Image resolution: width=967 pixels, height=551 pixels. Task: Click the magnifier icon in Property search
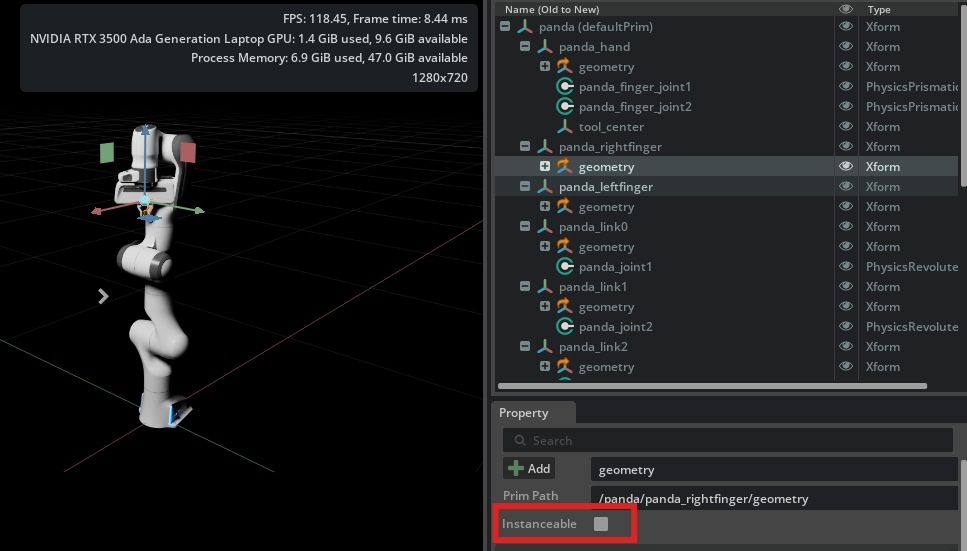(517, 440)
